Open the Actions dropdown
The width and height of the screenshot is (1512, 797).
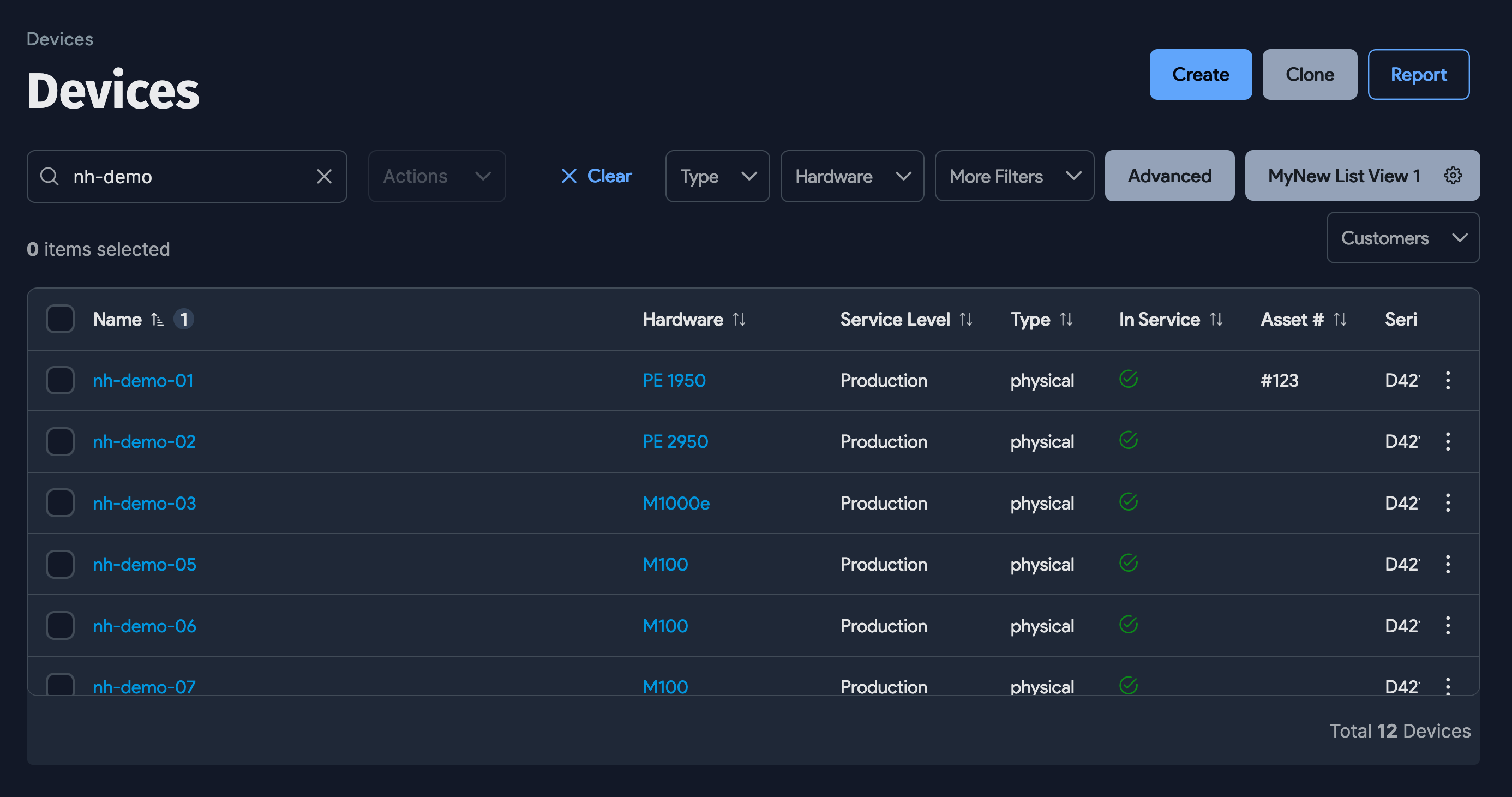coord(436,176)
